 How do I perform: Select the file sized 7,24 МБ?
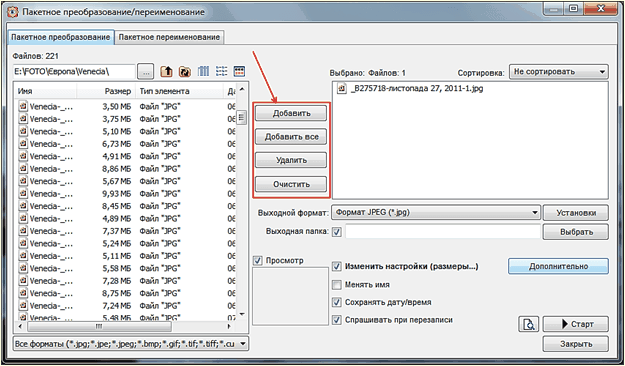(126, 305)
